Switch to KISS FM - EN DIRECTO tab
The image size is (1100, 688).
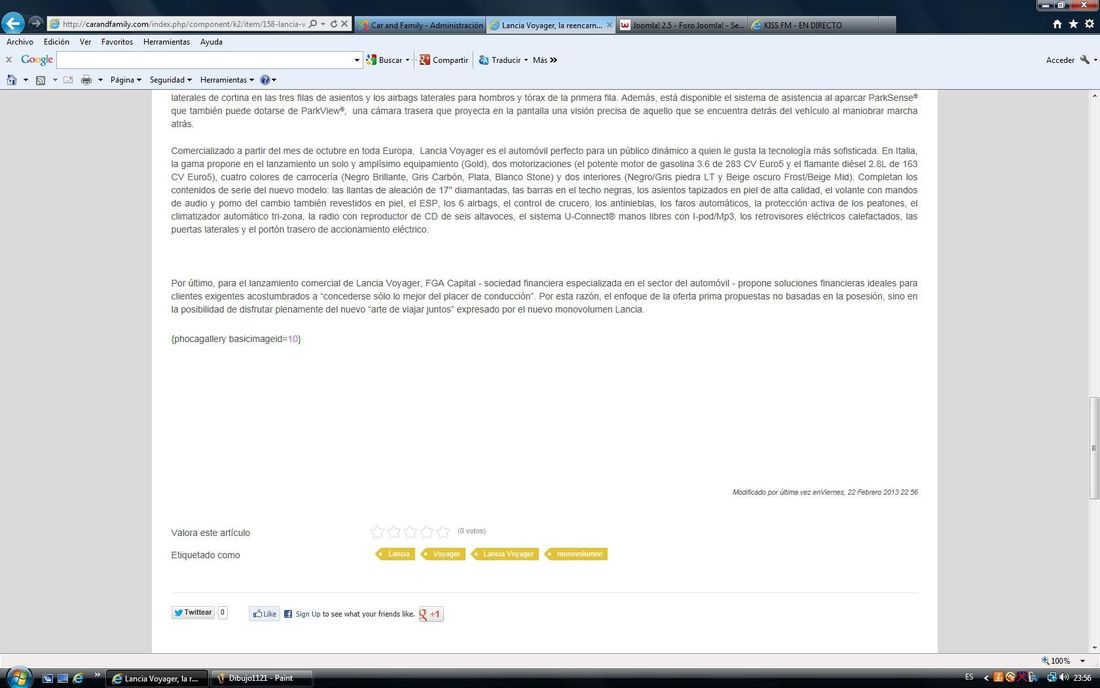[x=812, y=25]
